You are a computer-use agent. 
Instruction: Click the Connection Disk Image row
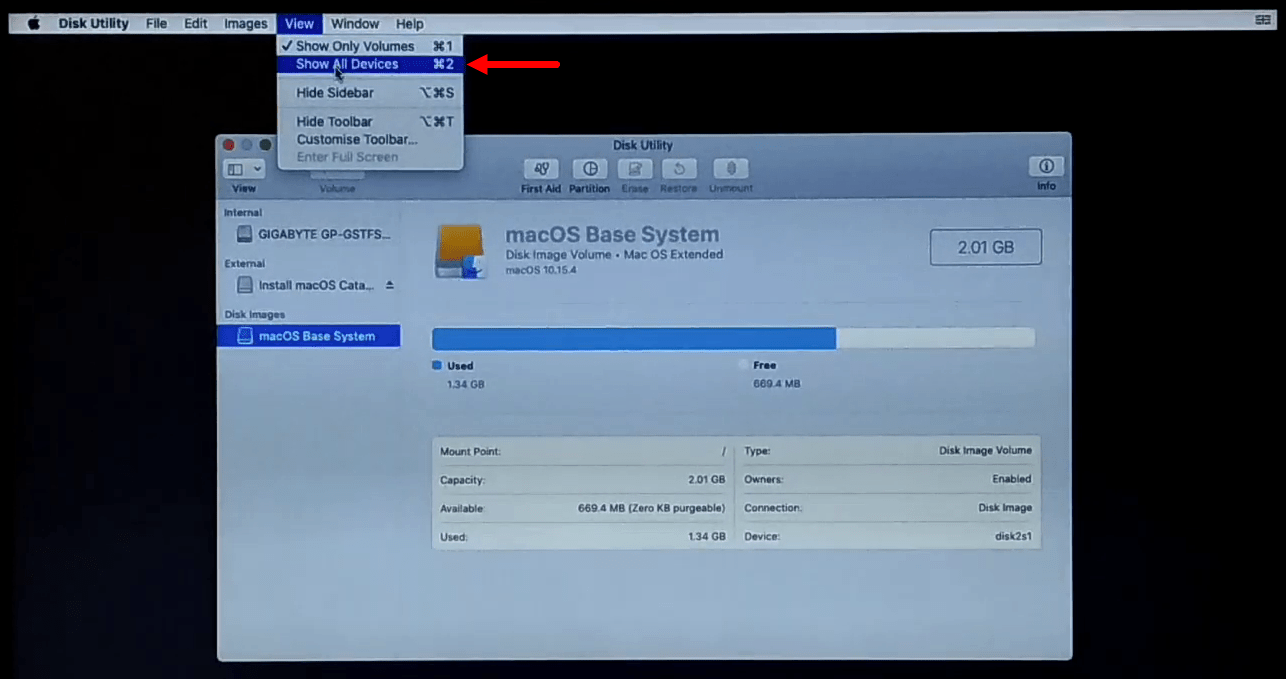pyautogui.click(x=888, y=508)
